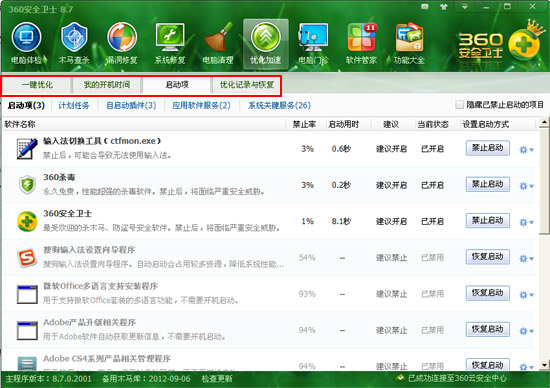Select the 输入法切换工具 ( ctfmon.exe ) row title
The height and width of the screenshot is (388, 550).
102,141
